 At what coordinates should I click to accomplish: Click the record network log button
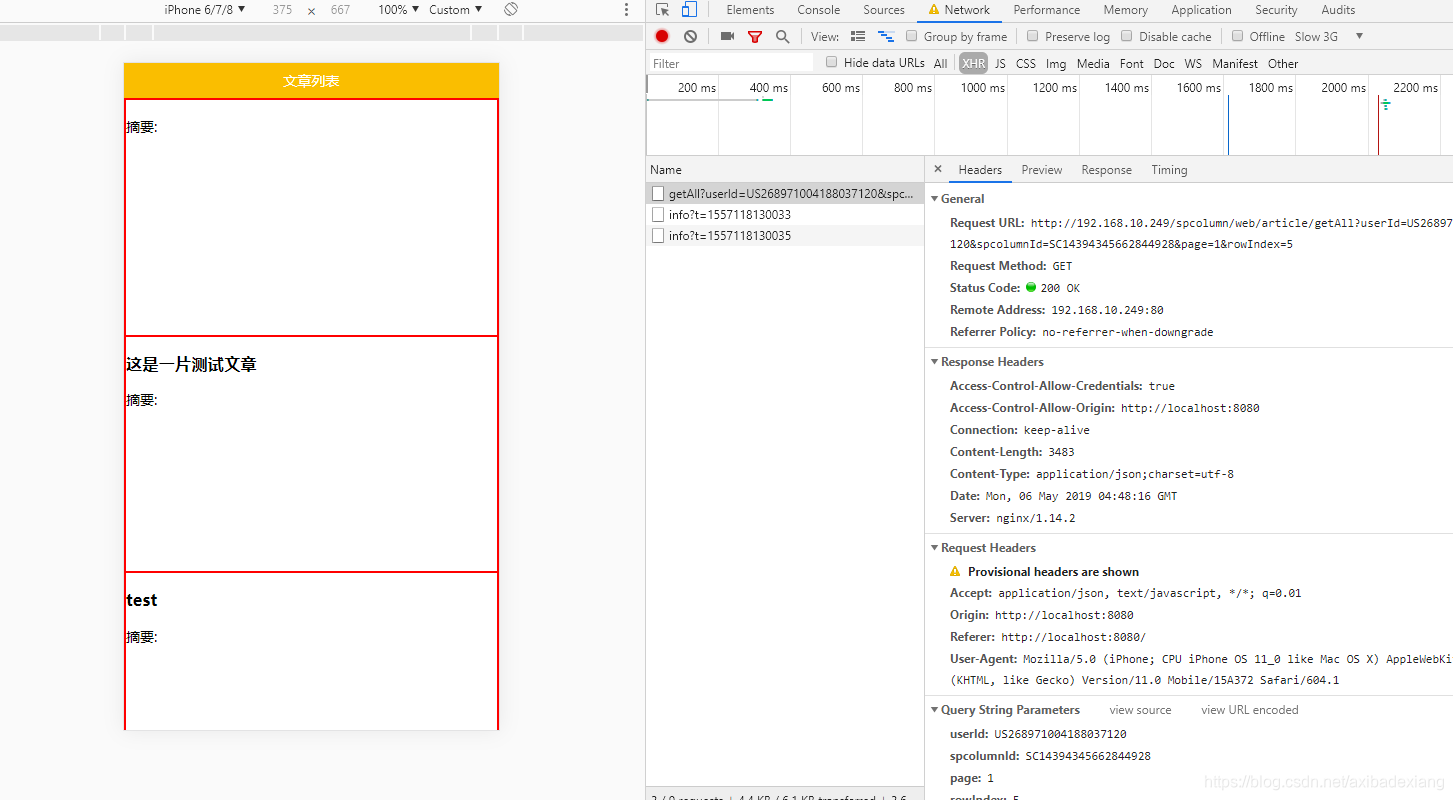pos(662,36)
